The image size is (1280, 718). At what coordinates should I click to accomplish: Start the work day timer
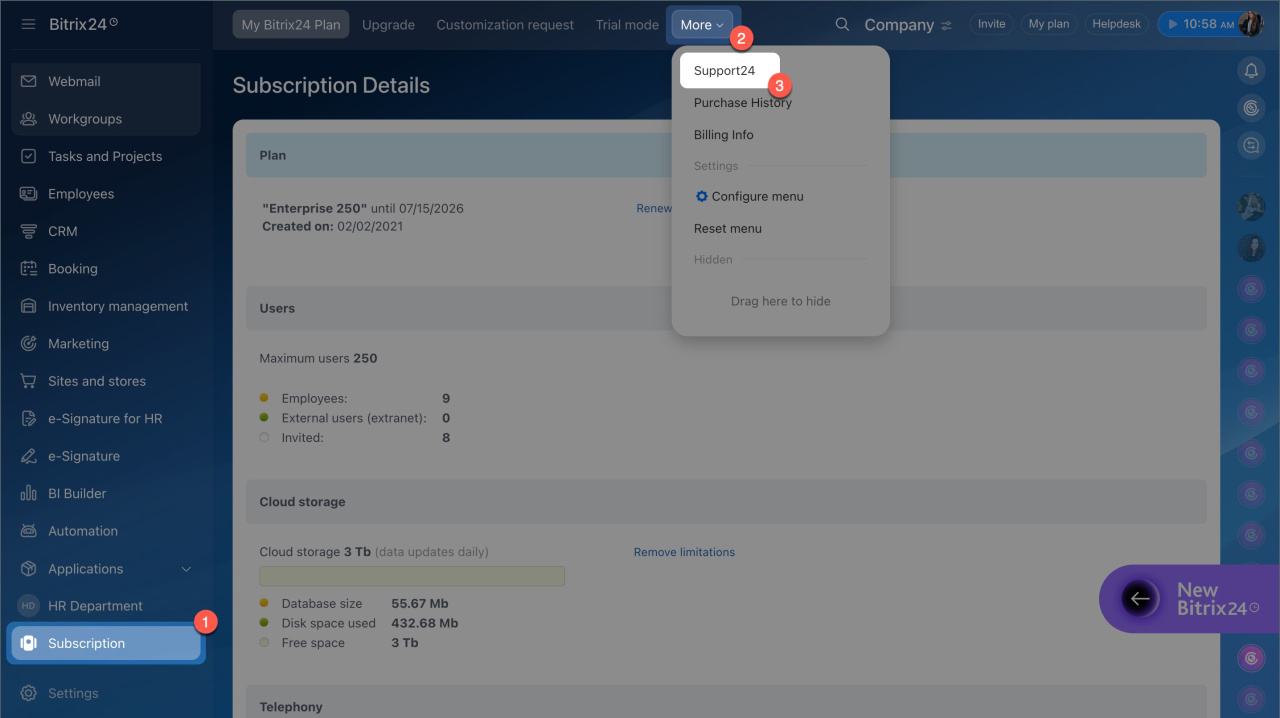[x=1173, y=24]
